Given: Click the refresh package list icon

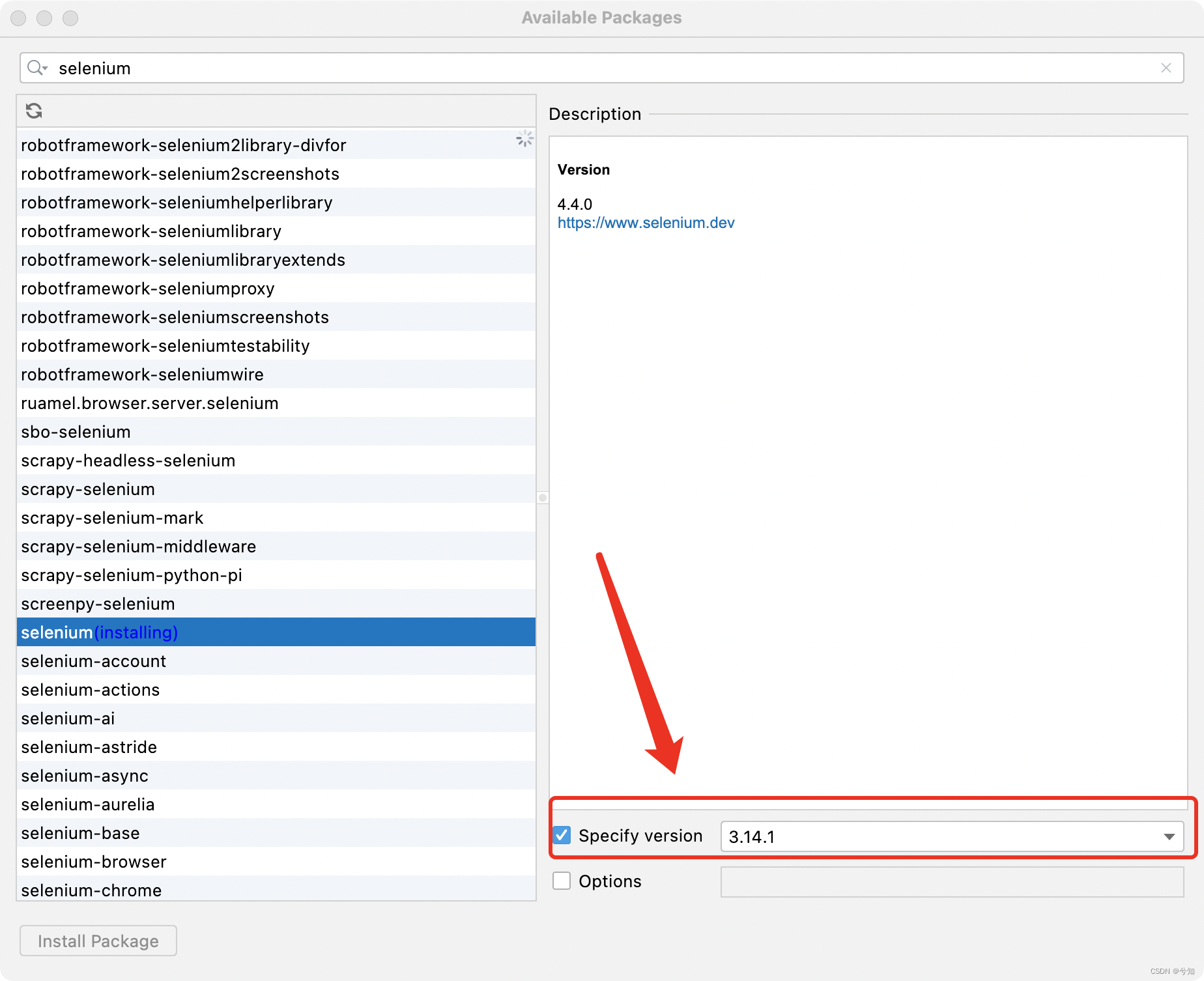Looking at the screenshot, I should (34, 111).
